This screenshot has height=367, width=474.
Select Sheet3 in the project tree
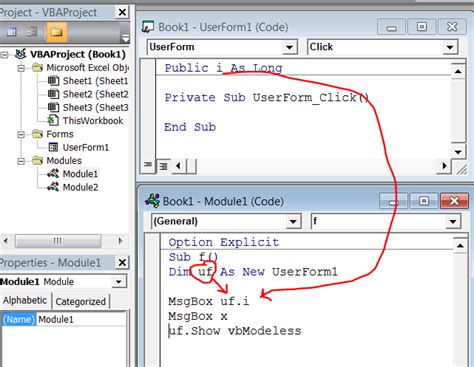coord(95,108)
